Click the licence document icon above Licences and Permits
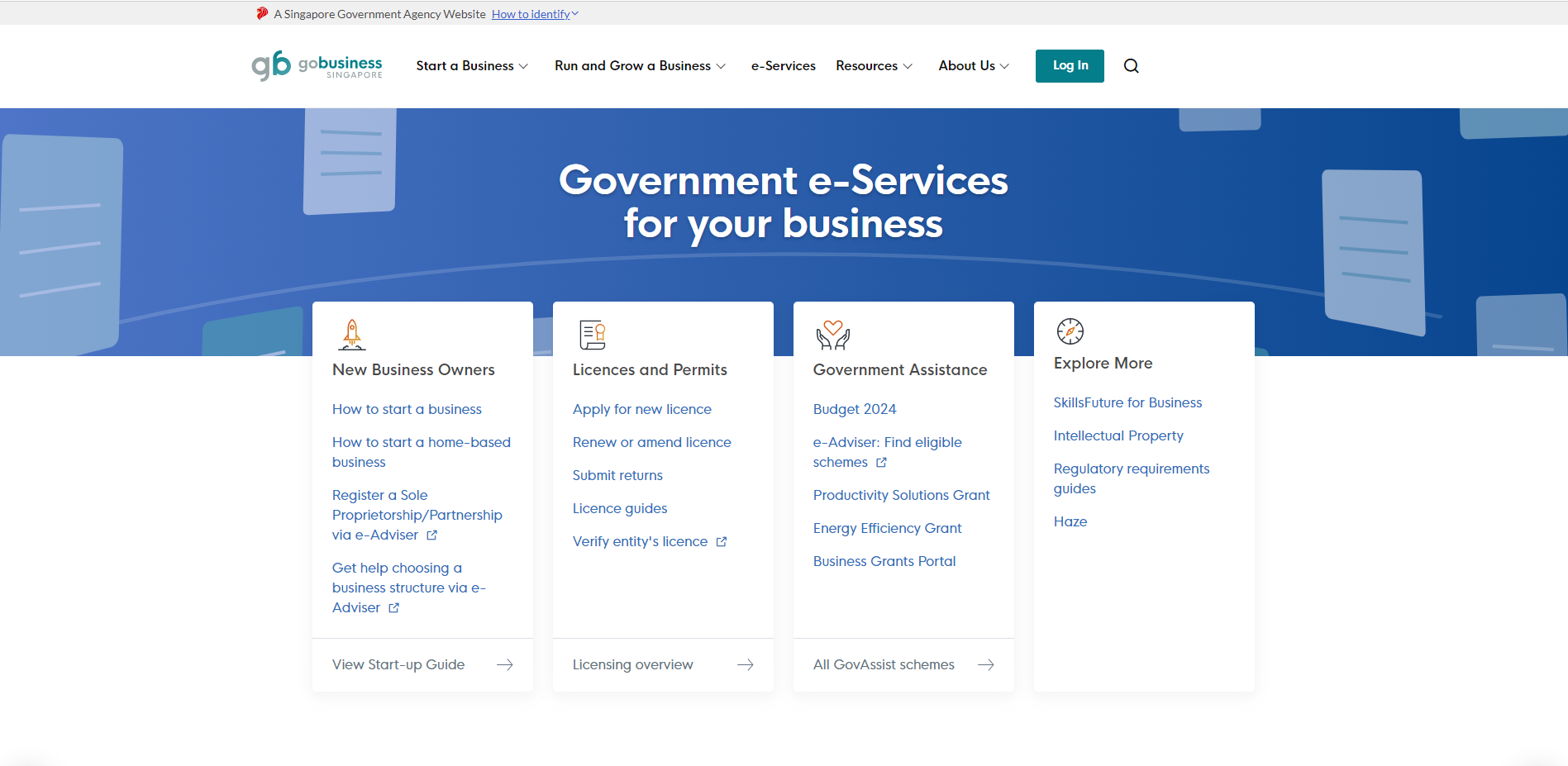1568x766 pixels. 591,334
